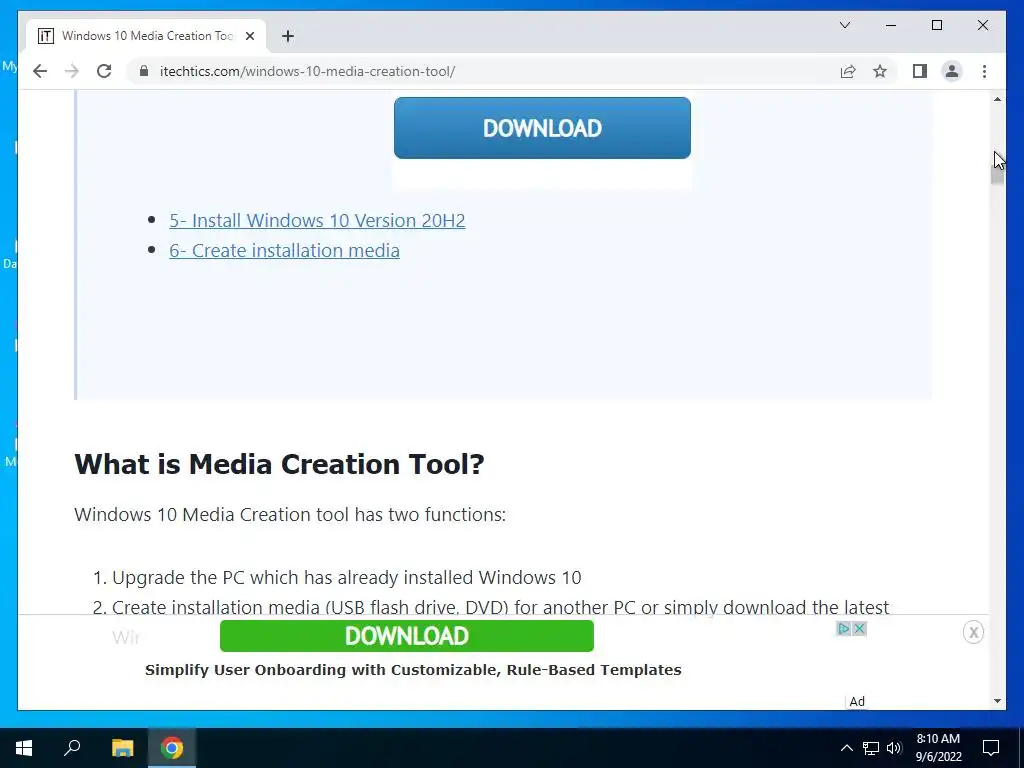Click the page scrollbar down arrow
1024x768 pixels.
(x=997, y=701)
